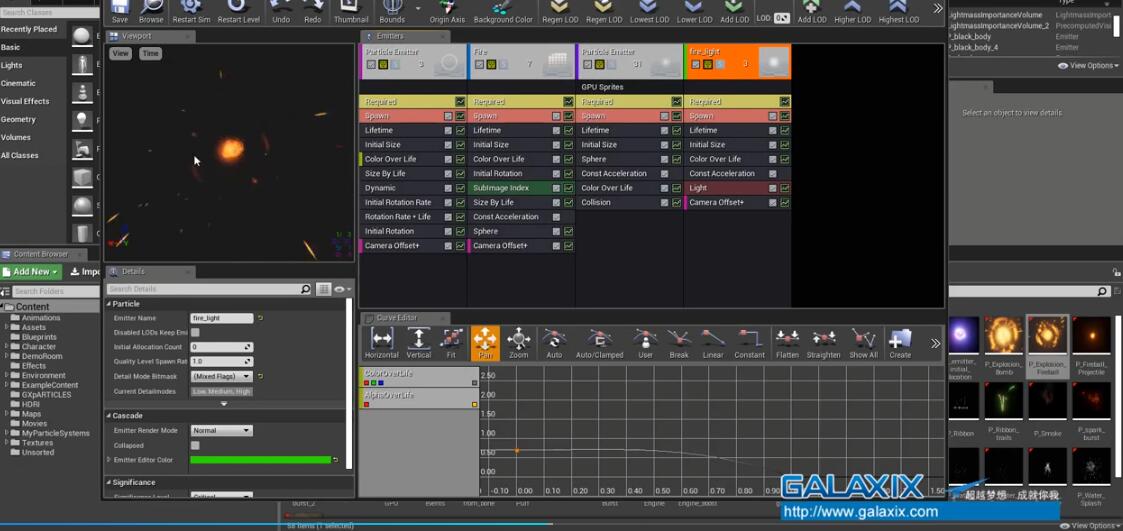Click the View button in Viewport
Viewport: 1123px width, 531px height.
(x=120, y=53)
